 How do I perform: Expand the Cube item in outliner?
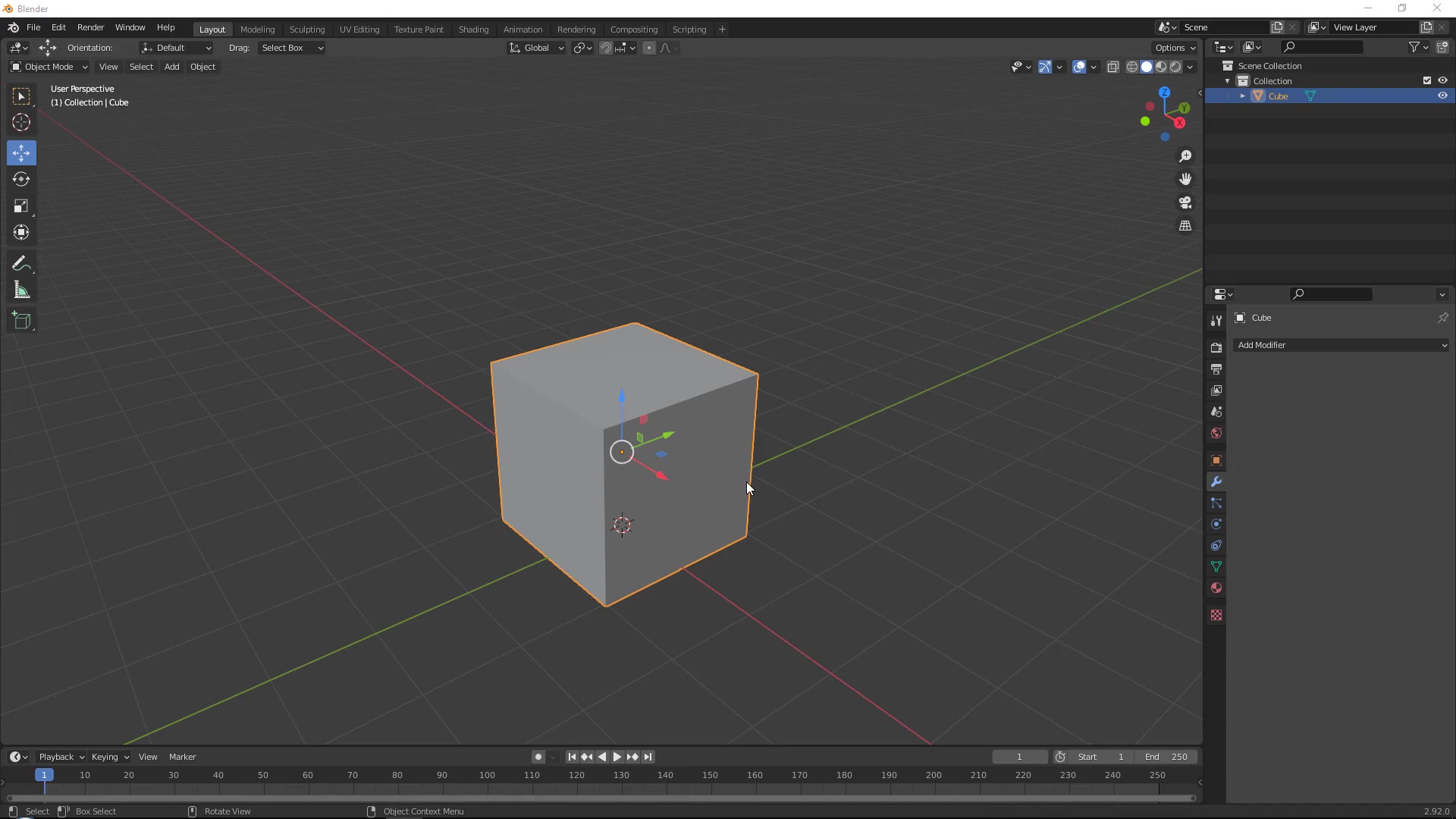coord(1242,96)
